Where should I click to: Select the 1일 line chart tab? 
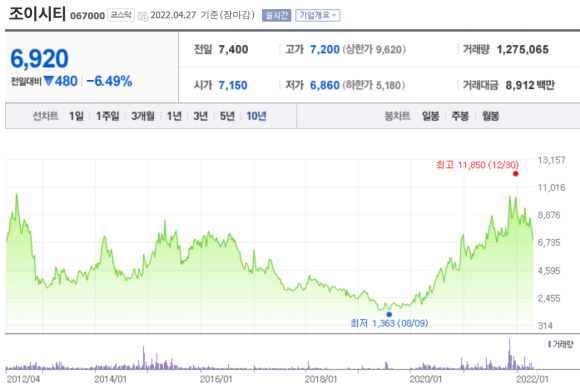tap(76, 116)
